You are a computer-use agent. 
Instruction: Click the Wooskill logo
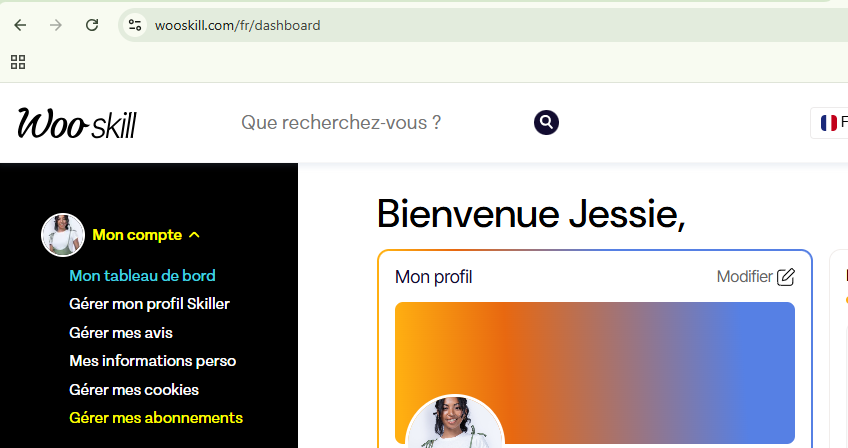[77, 123]
